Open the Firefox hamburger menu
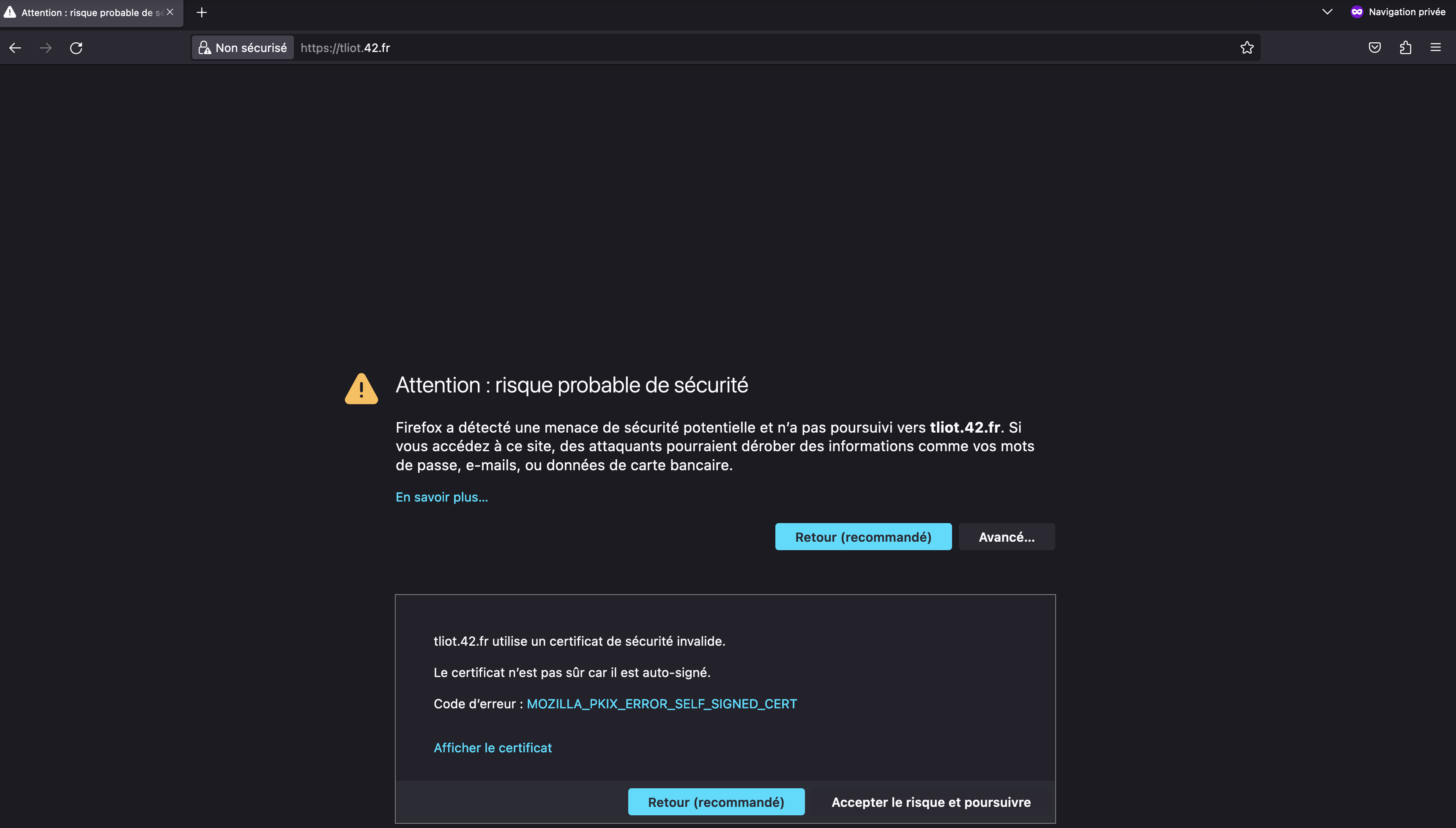The width and height of the screenshot is (1456, 828). 1436,48
